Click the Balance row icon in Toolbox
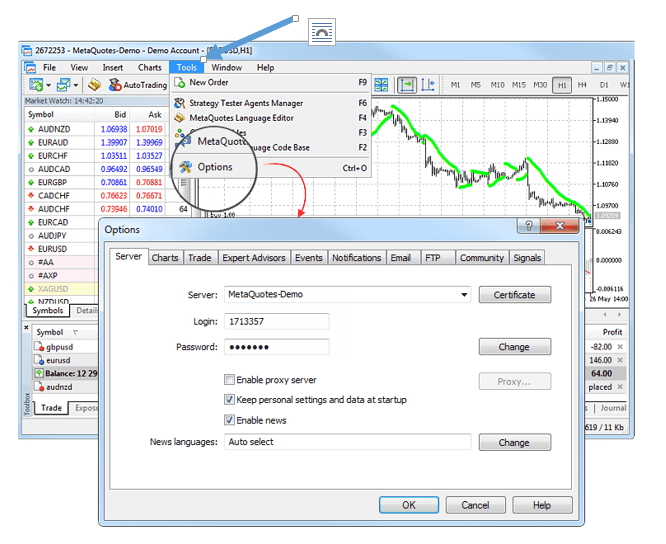Viewport: 666px width, 544px height. click(x=39, y=373)
